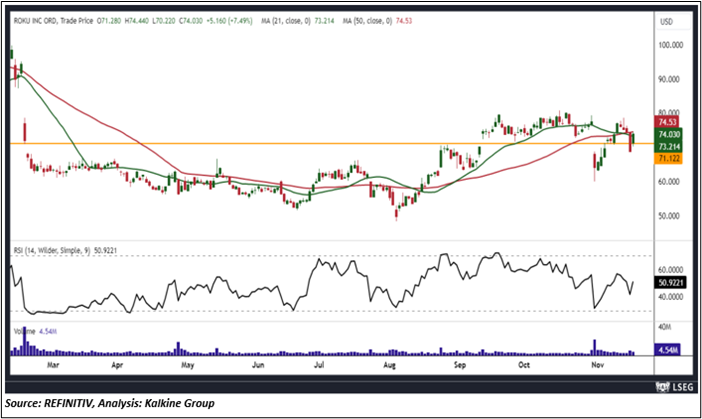Click the 40M volume axis label
Image resolution: width=702 pixels, height=419 pixels.
point(665,327)
